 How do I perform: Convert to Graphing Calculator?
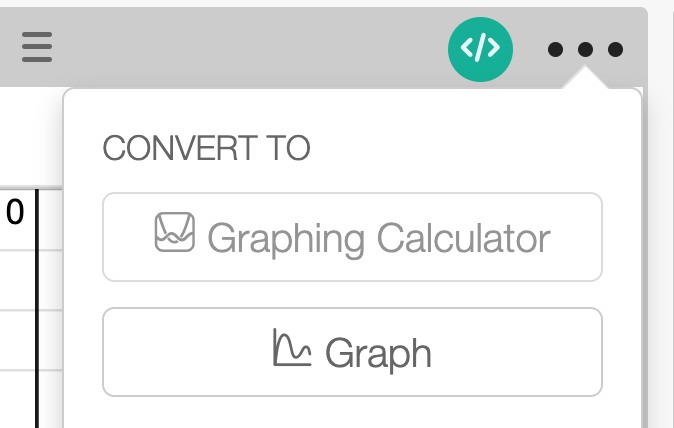pyautogui.click(x=352, y=237)
